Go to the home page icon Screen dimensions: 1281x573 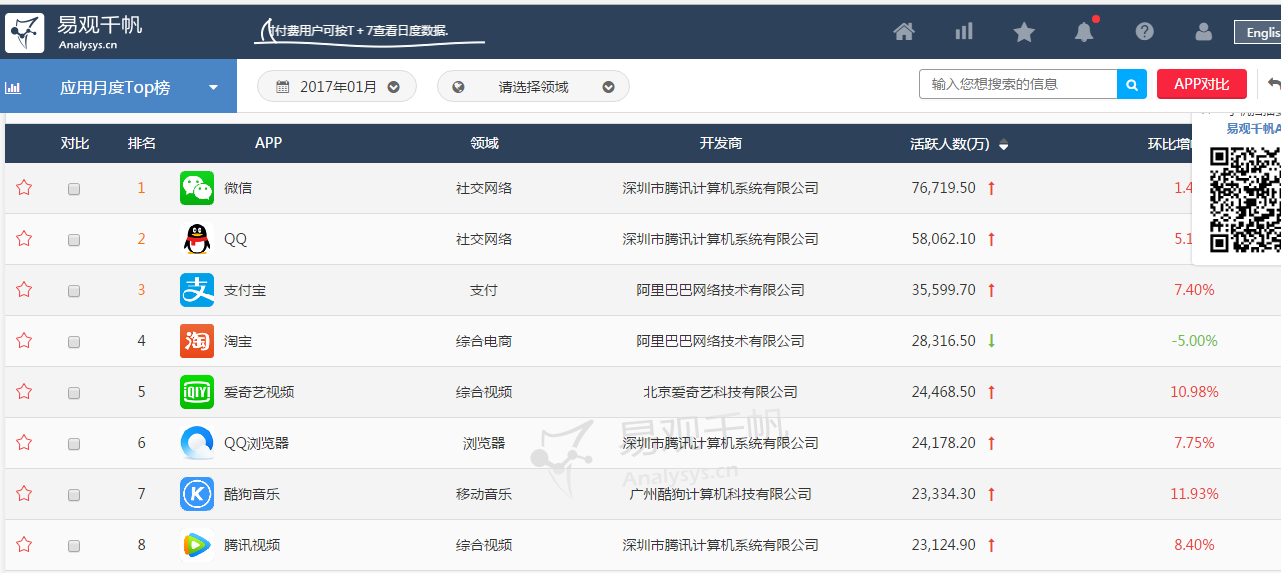tap(904, 32)
